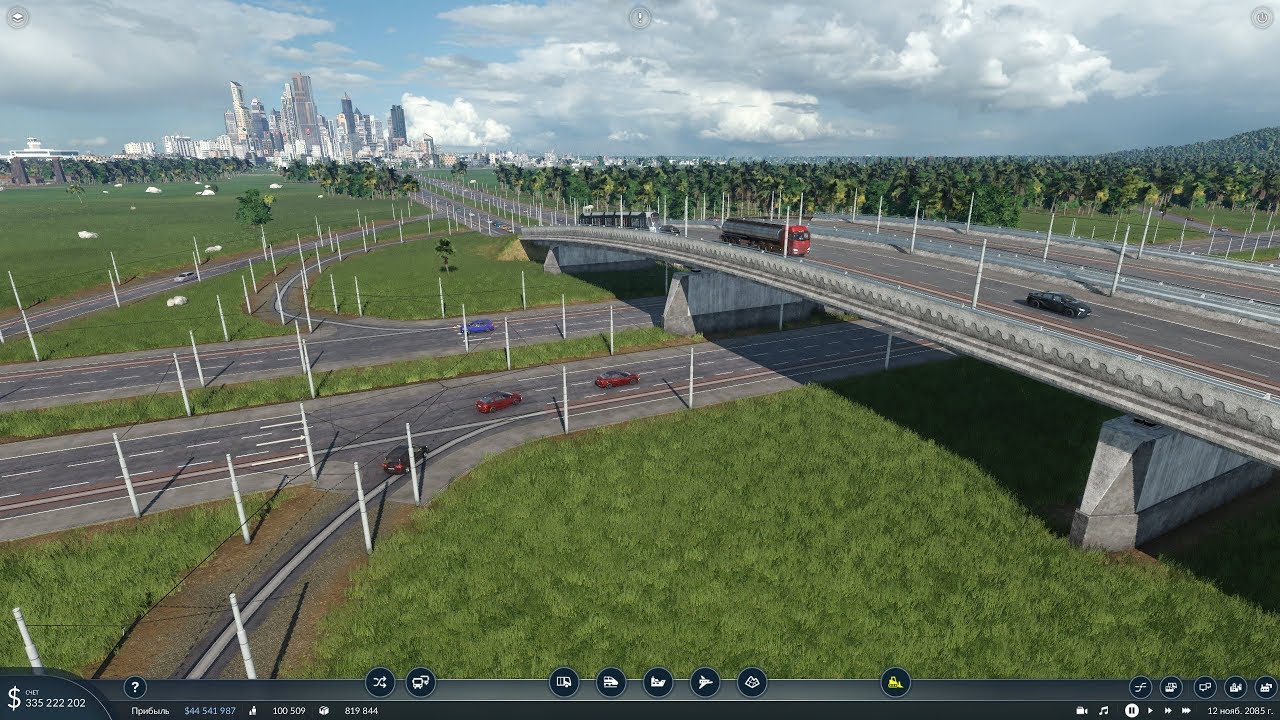Viewport: 1280px width, 720px height.
Task: Open the rail construction train menu
Action: click(x=611, y=682)
